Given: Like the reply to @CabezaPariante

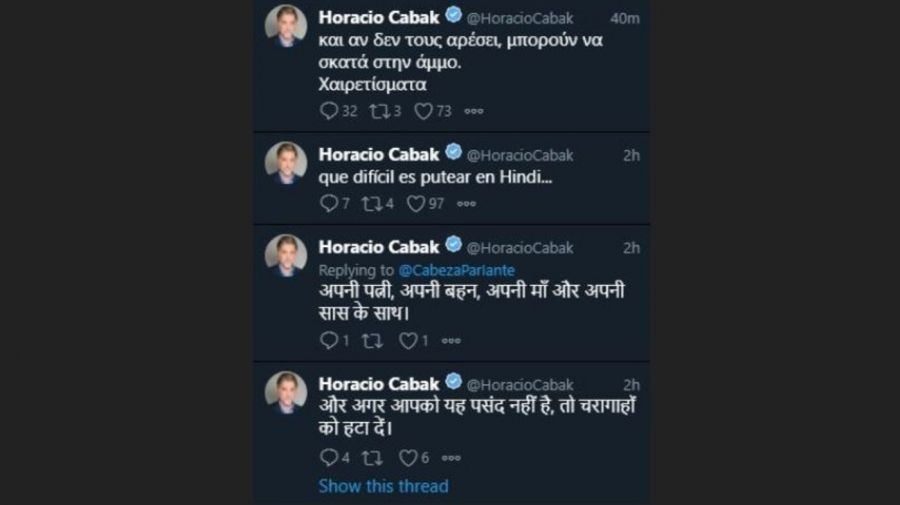Looking at the screenshot, I should tap(407, 341).
